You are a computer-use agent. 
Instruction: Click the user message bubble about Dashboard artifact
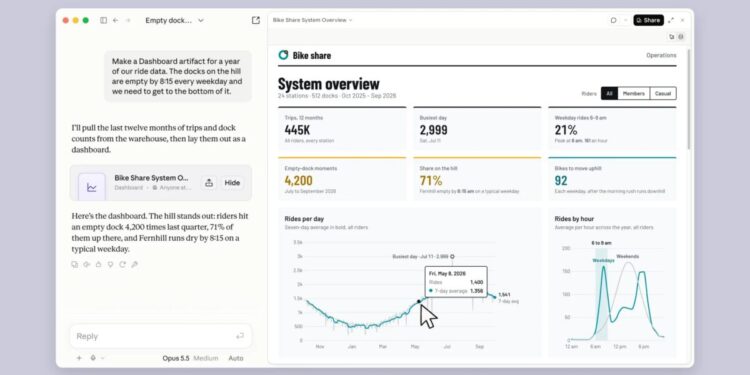(178, 77)
